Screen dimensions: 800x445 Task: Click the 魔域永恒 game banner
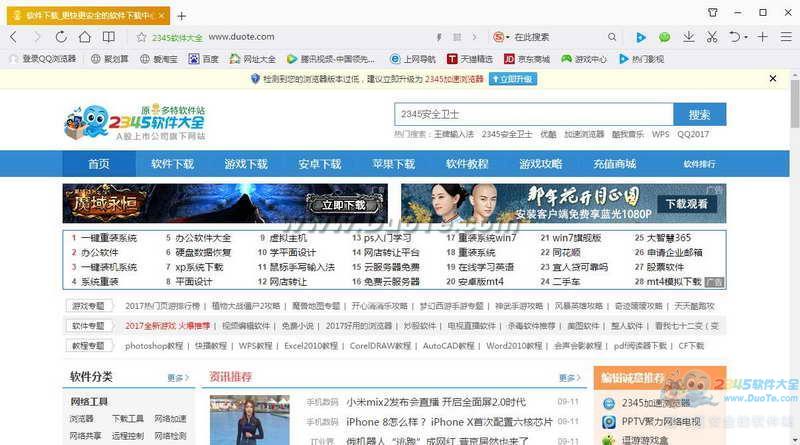pos(225,204)
